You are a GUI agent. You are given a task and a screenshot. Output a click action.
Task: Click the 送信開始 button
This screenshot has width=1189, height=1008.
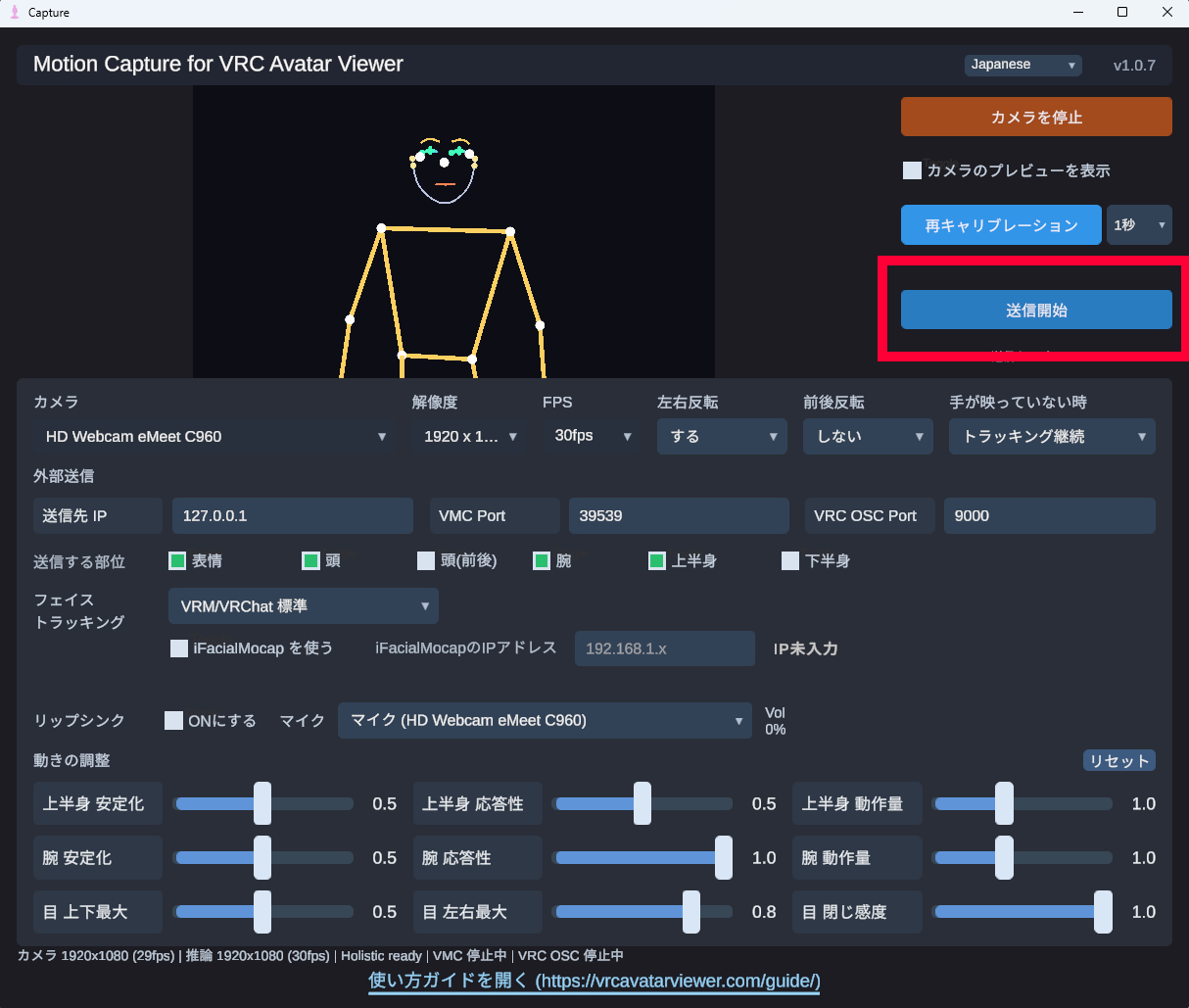coord(1036,310)
